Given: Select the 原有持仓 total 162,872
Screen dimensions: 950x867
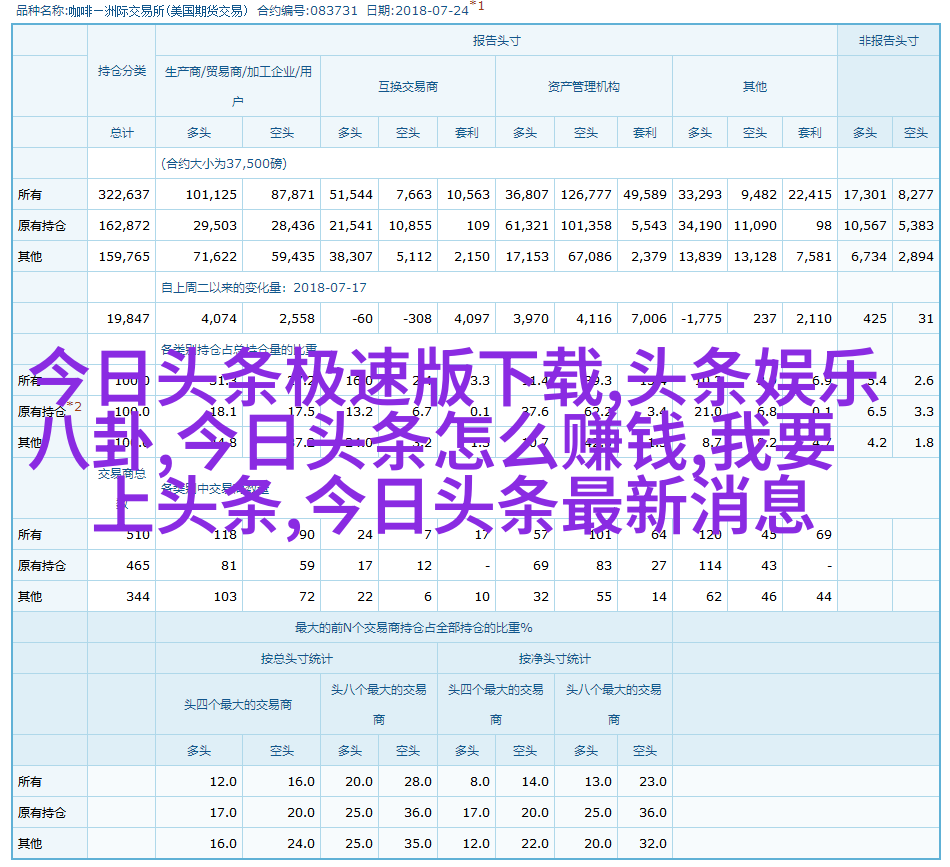Looking at the screenshot, I should (x=124, y=225).
